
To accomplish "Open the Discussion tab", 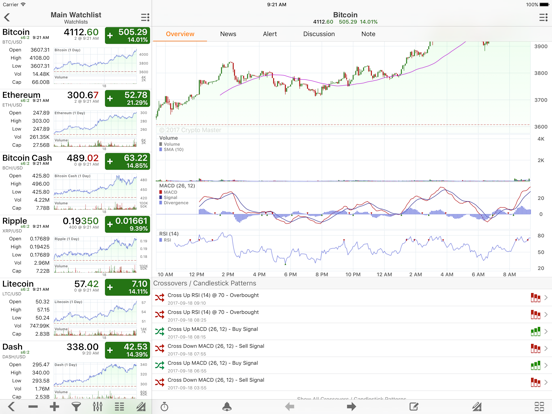I will [319, 34].
